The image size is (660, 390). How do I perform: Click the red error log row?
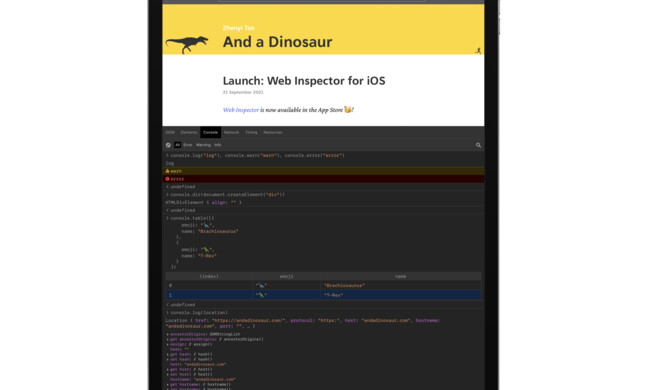click(323, 179)
